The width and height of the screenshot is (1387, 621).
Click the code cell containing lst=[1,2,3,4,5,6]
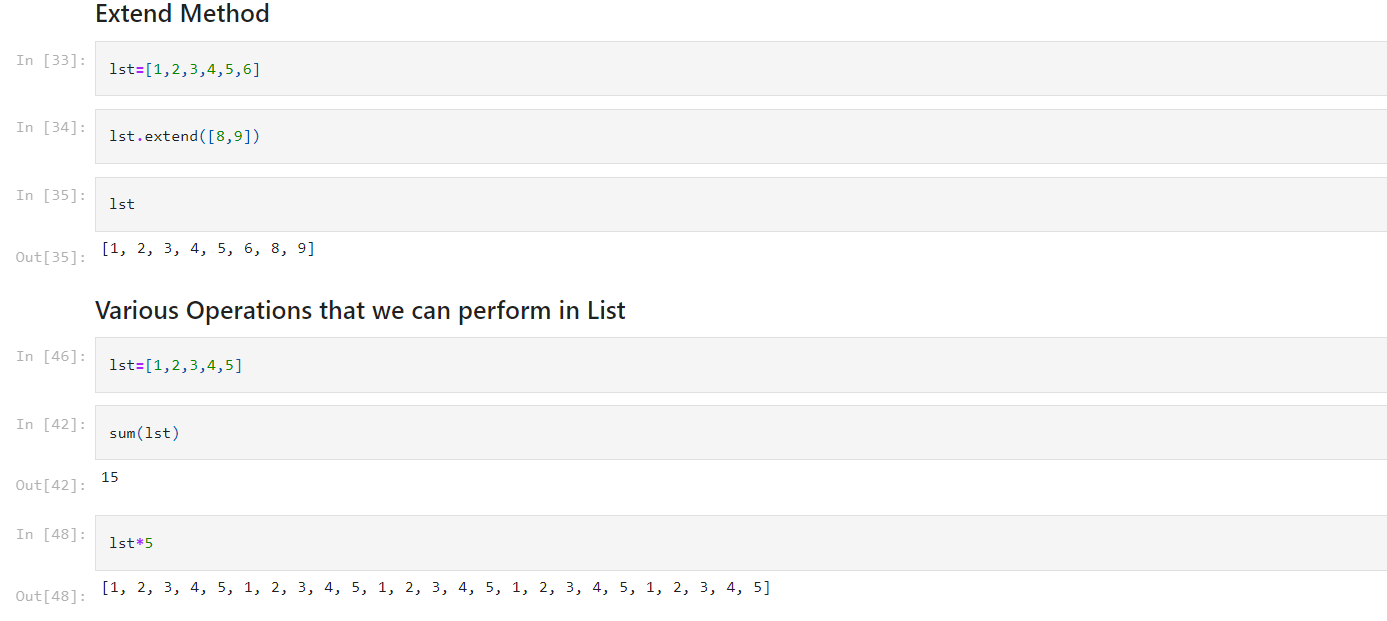pyautogui.click(x=741, y=69)
